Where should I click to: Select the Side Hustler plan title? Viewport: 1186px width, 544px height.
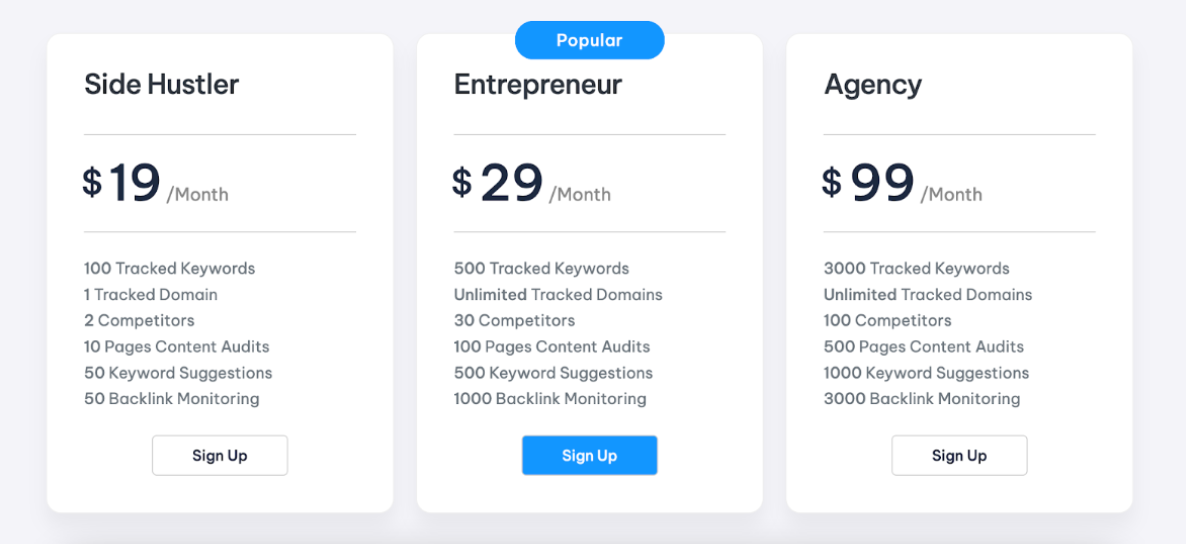coord(161,85)
